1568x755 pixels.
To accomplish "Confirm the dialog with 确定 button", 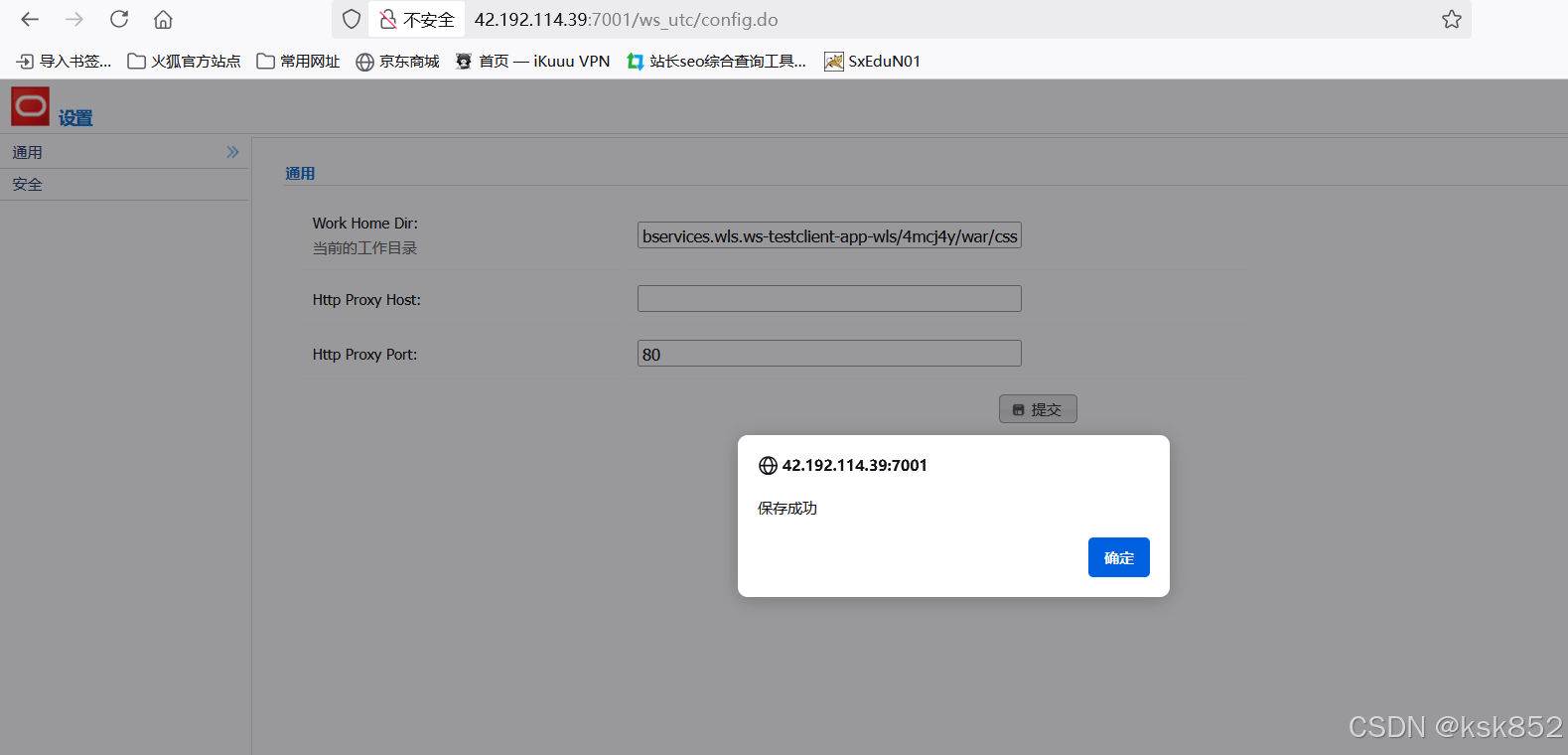I will click(x=1119, y=557).
